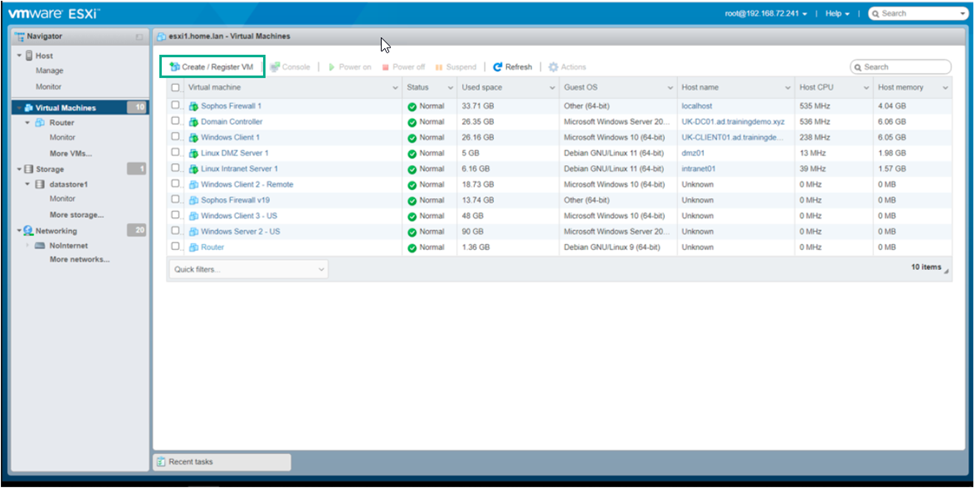Check the Sophos Firewall v19 row checkbox
This screenshot has width=975, height=488.
[x=175, y=199]
